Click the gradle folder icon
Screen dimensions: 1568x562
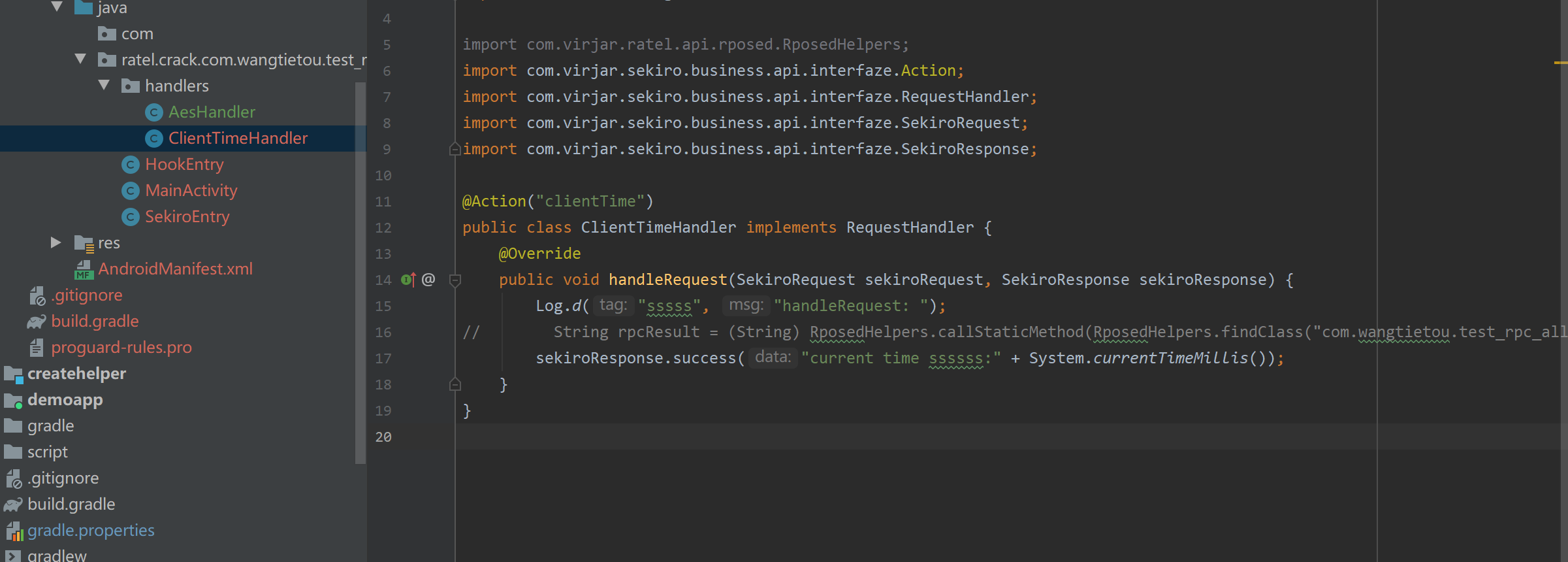(13, 426)
